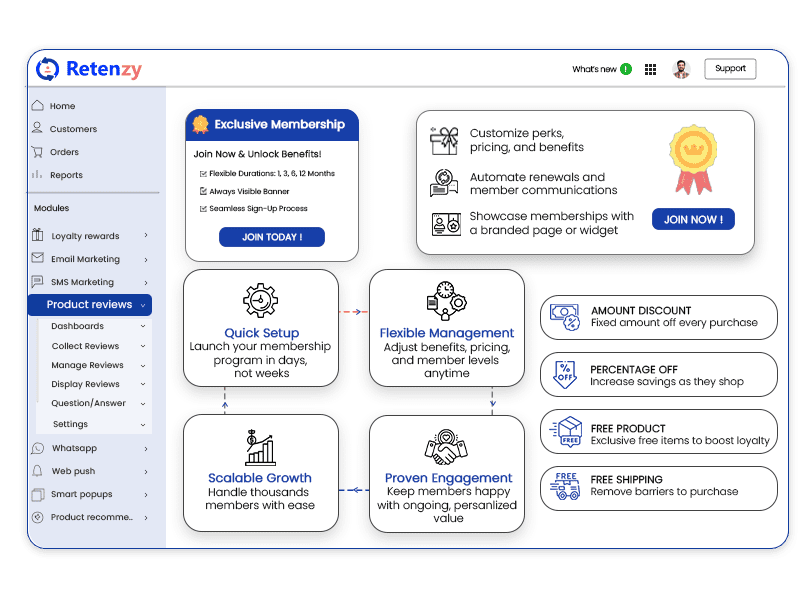The height and width of the screenshot is (600, 800).
Task: Toggle the Seamless Sign-Up Process checkbox
Action: [x=203, y=209]
